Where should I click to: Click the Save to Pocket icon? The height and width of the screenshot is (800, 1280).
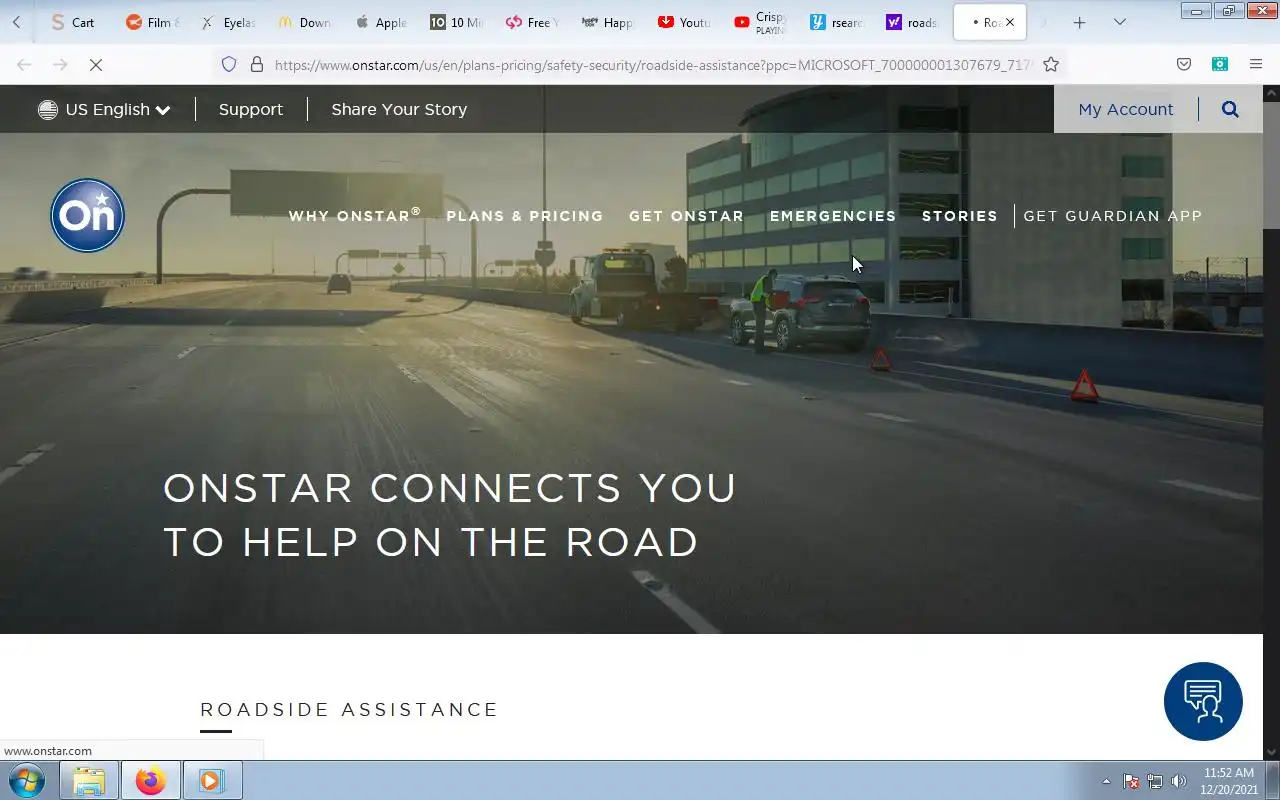[1184, 64]
